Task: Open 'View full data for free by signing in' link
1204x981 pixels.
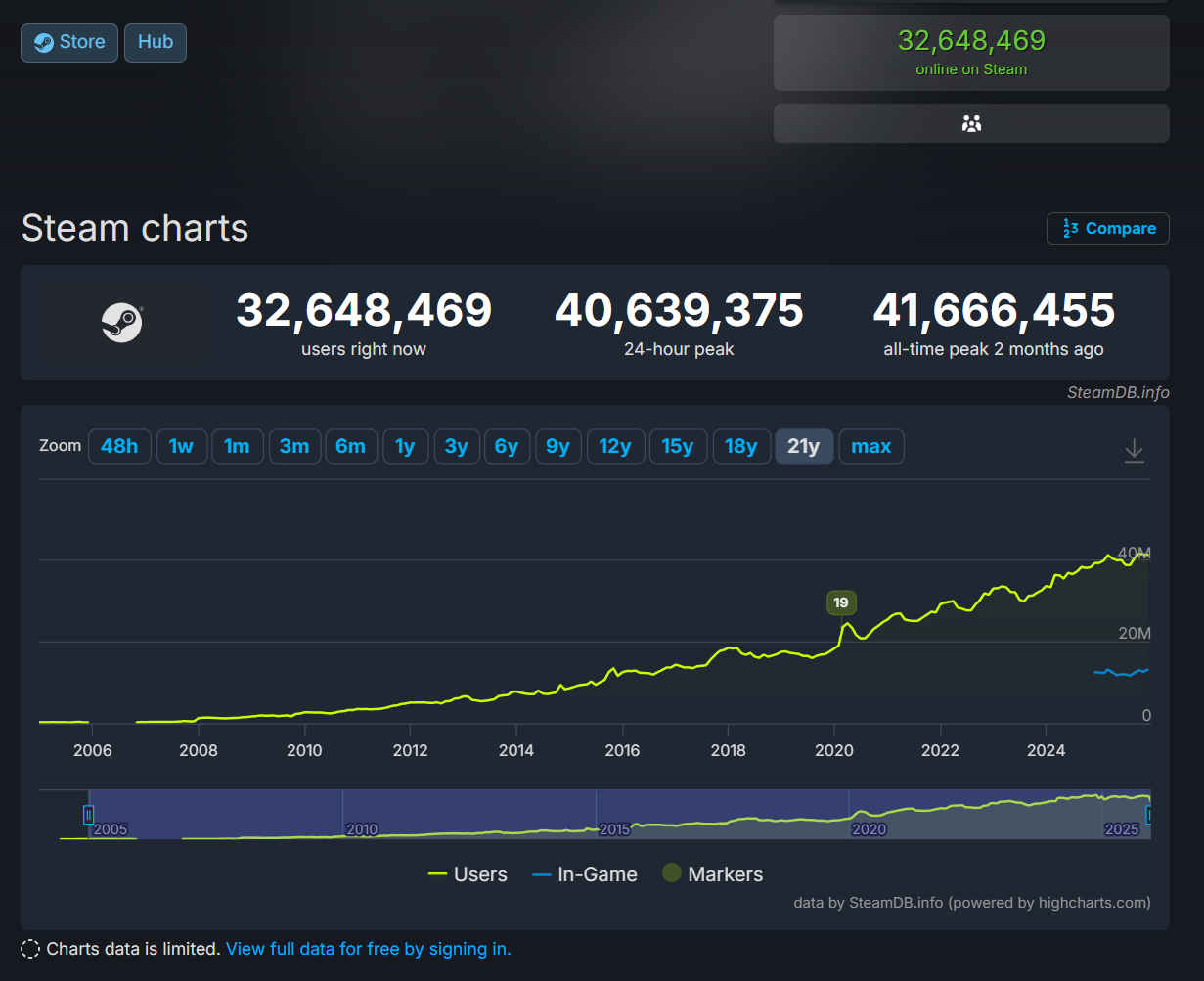Action: pyautogui.click(x=369, y=949)
